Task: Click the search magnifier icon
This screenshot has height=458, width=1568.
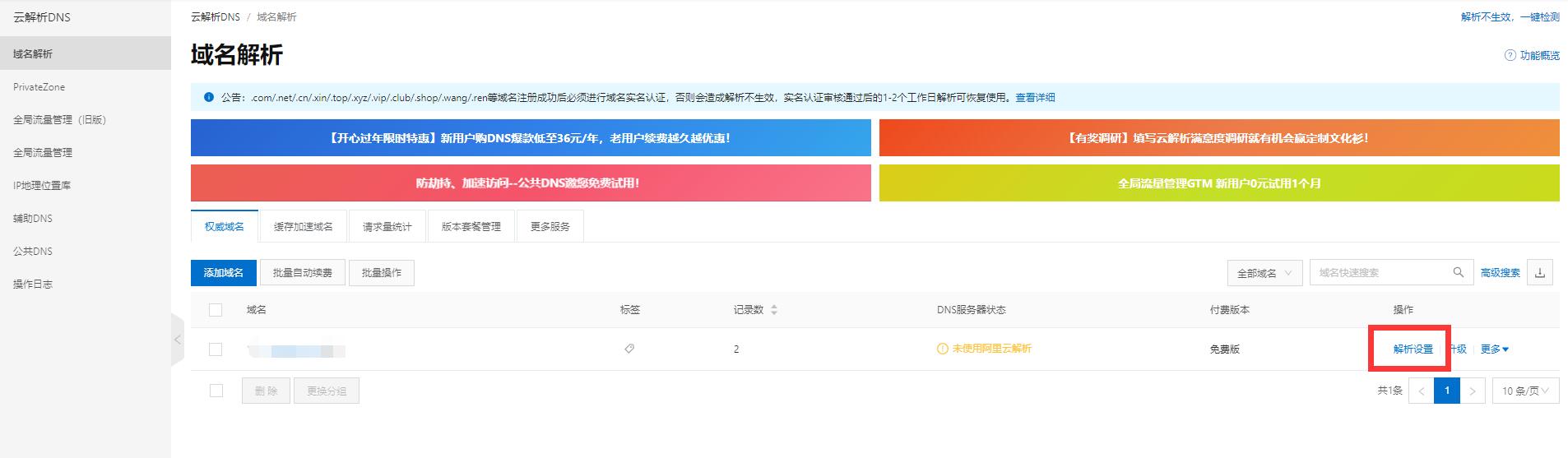Action: 1458,273
